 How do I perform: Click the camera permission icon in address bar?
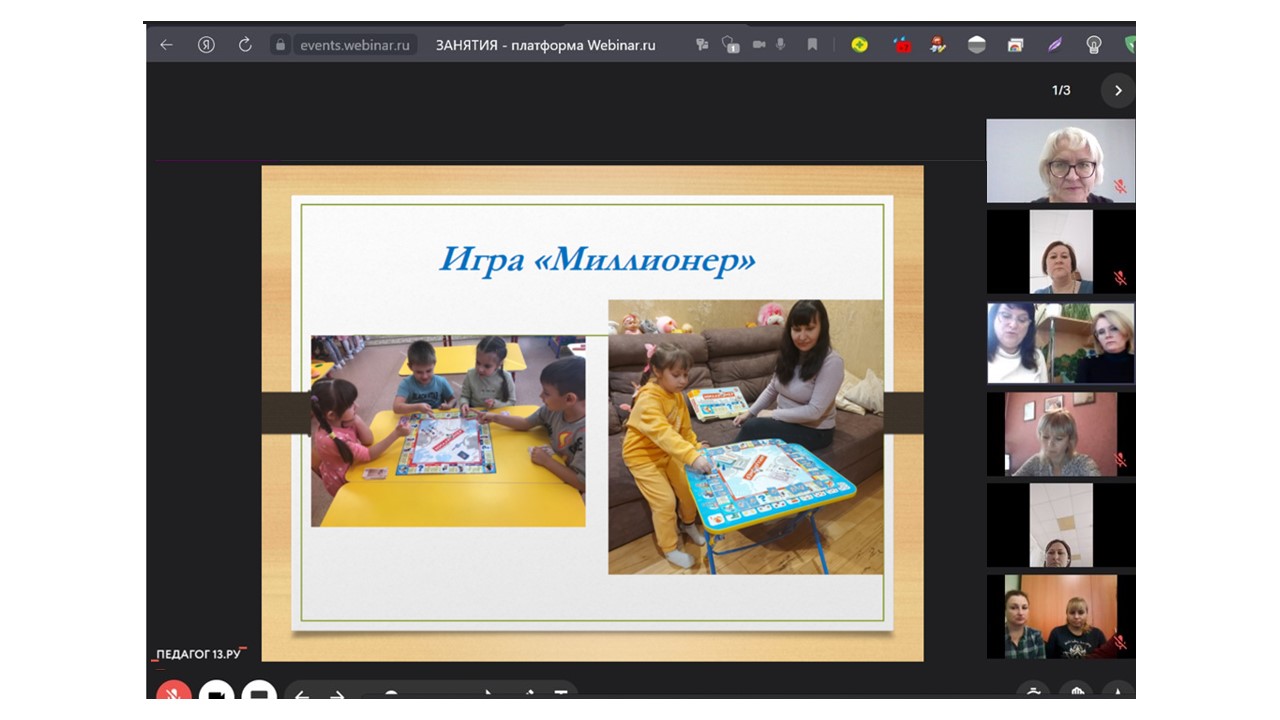[x=759, y=45]
